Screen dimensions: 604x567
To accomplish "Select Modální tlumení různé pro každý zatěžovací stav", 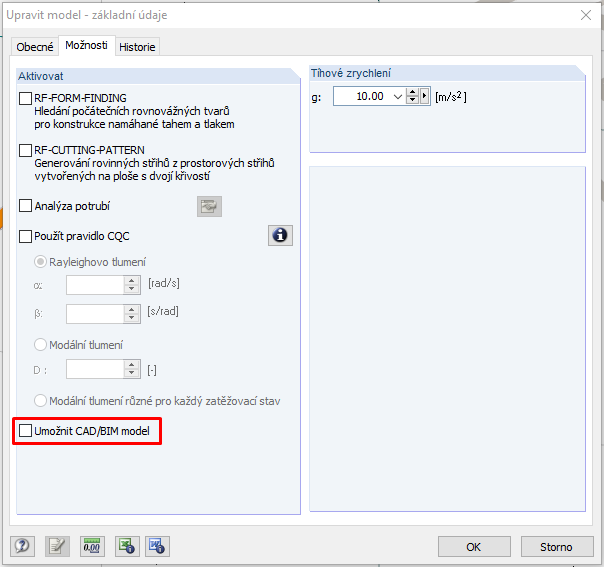I will (40, 401).
